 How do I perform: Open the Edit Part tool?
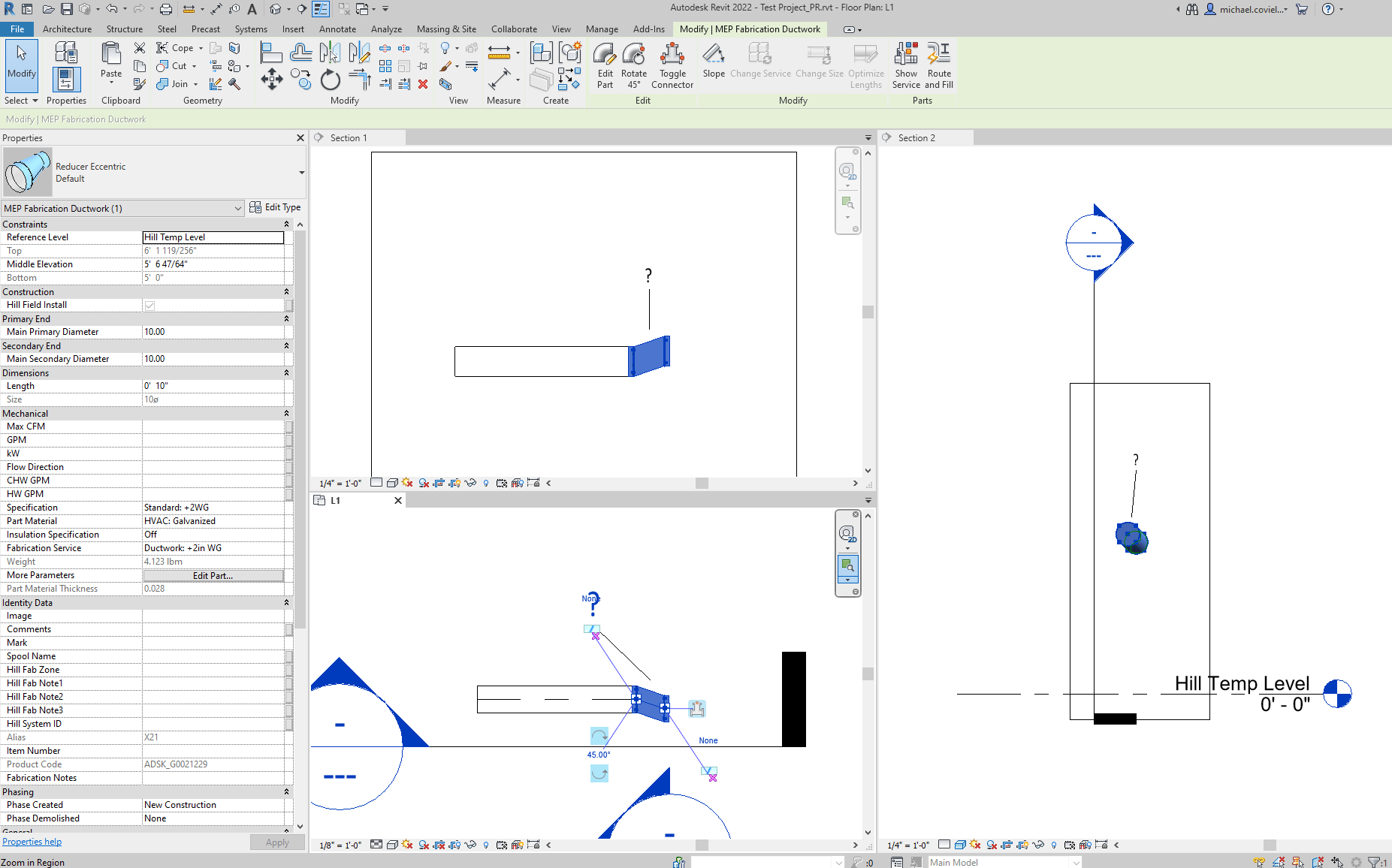click(604, 63)
